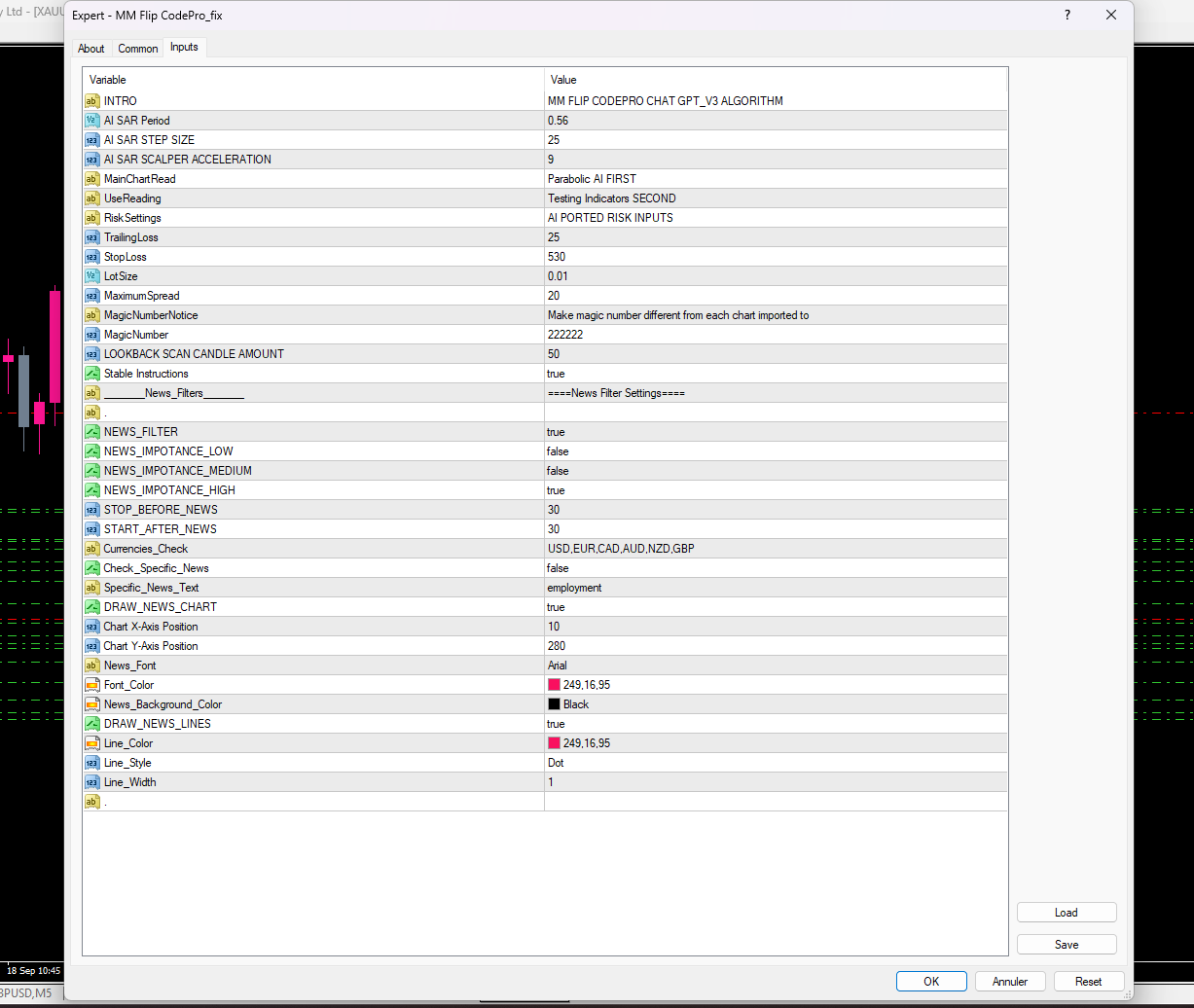
Task: Click the icon beside Line_Style variable
Action: click(x=91, y=763)
